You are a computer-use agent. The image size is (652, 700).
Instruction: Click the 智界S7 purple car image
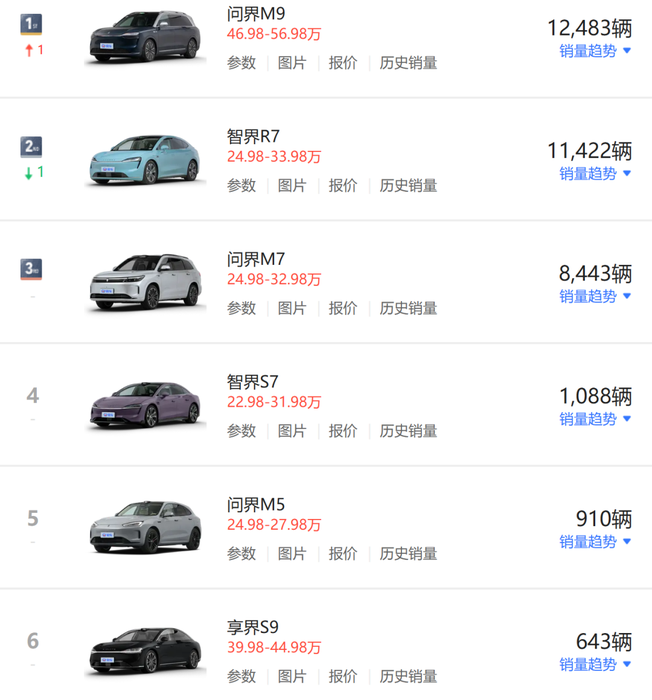coord(145,406)
